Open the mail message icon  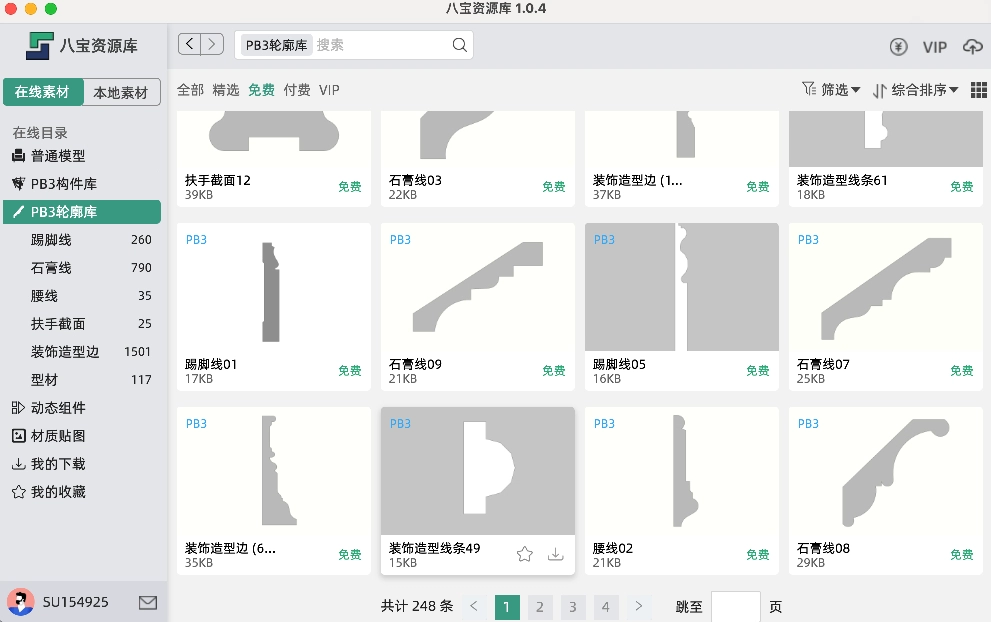click(x=148, y=602)
